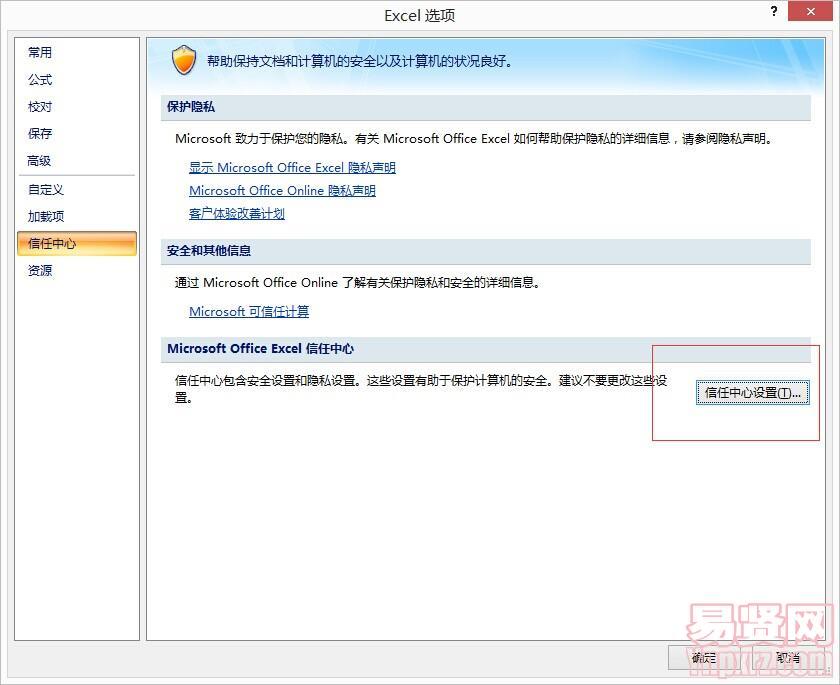Screen dimensions: 840x685
Task: Select the 公式 category
Action: 77,80
